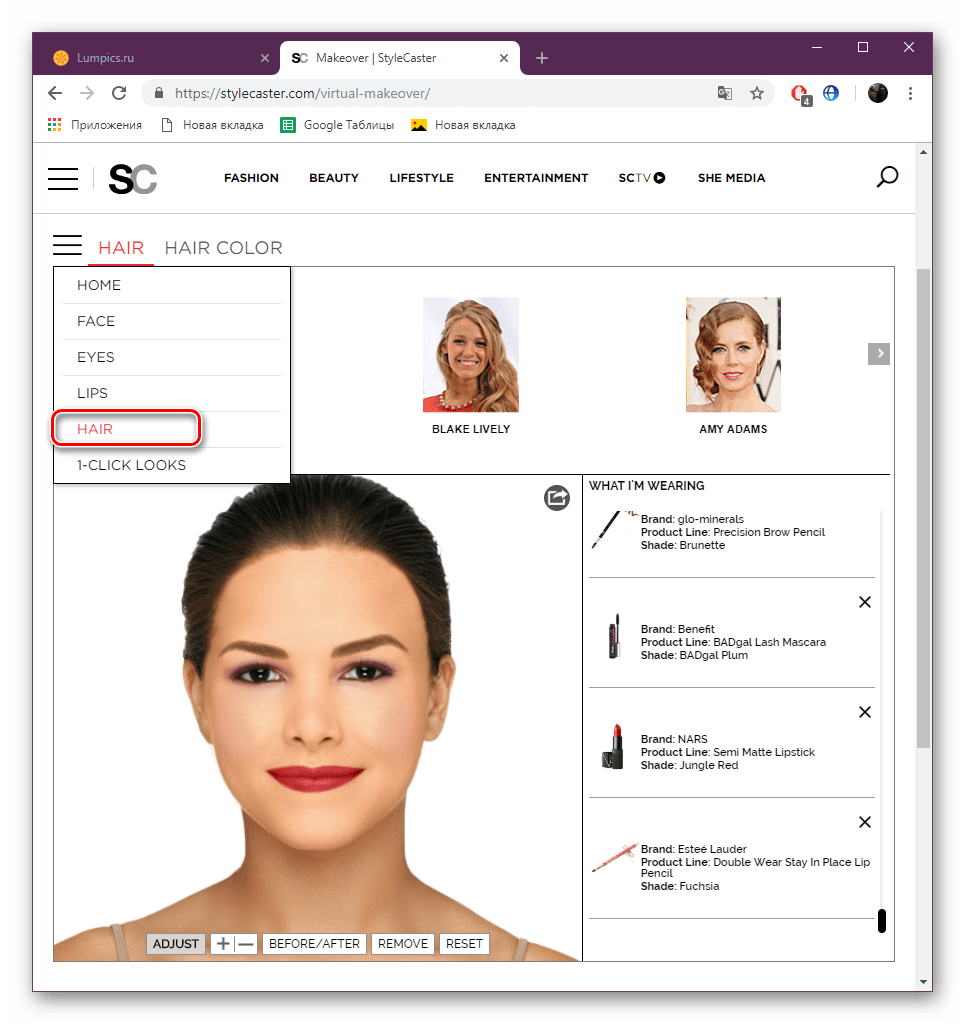Screen dimensions: 965x1024
Task: Remove the Estee Lauder Lip Pencil item
Action: (864, 822)
